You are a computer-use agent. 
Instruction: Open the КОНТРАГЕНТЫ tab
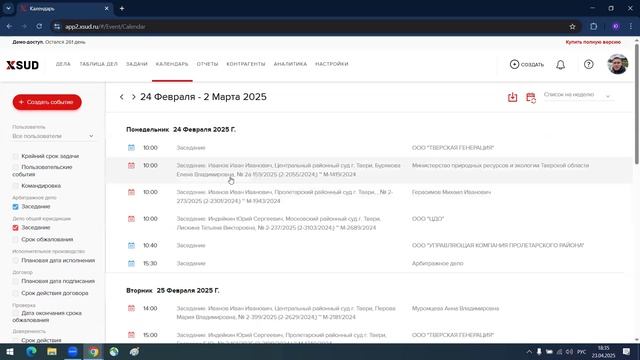pyautogui.click(x=246, y=64)
